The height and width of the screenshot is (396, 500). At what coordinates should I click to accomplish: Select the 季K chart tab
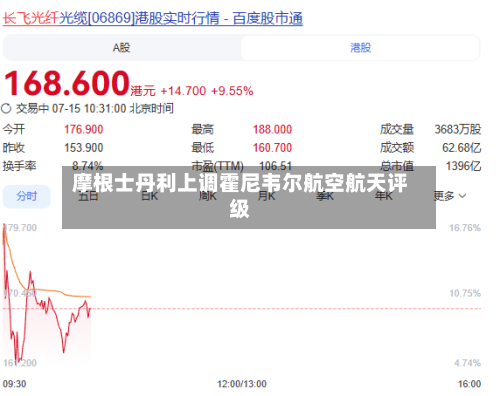pyautogui.click(x=325, y=196)
